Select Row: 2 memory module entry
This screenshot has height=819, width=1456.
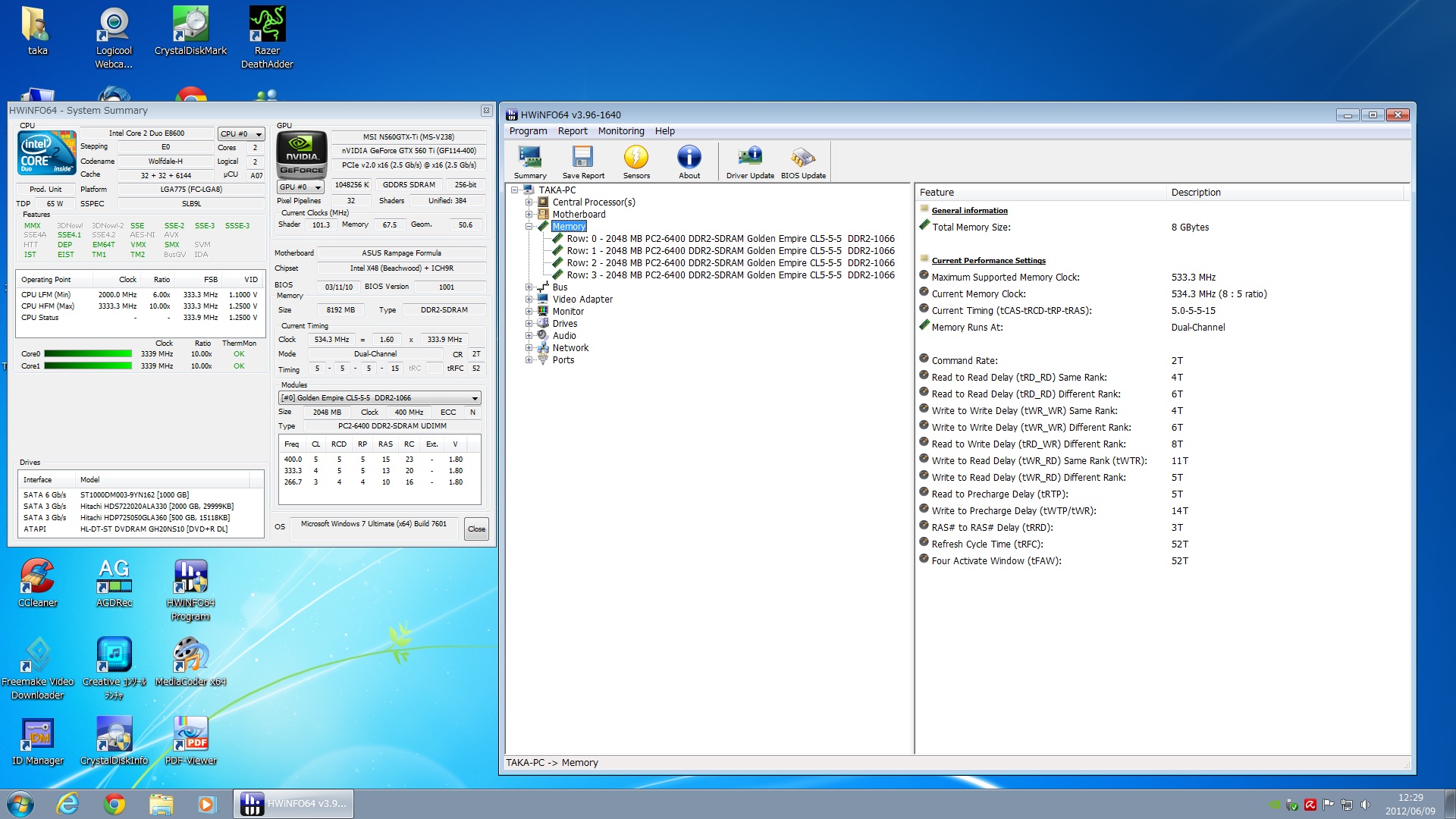tap(730, 263)
